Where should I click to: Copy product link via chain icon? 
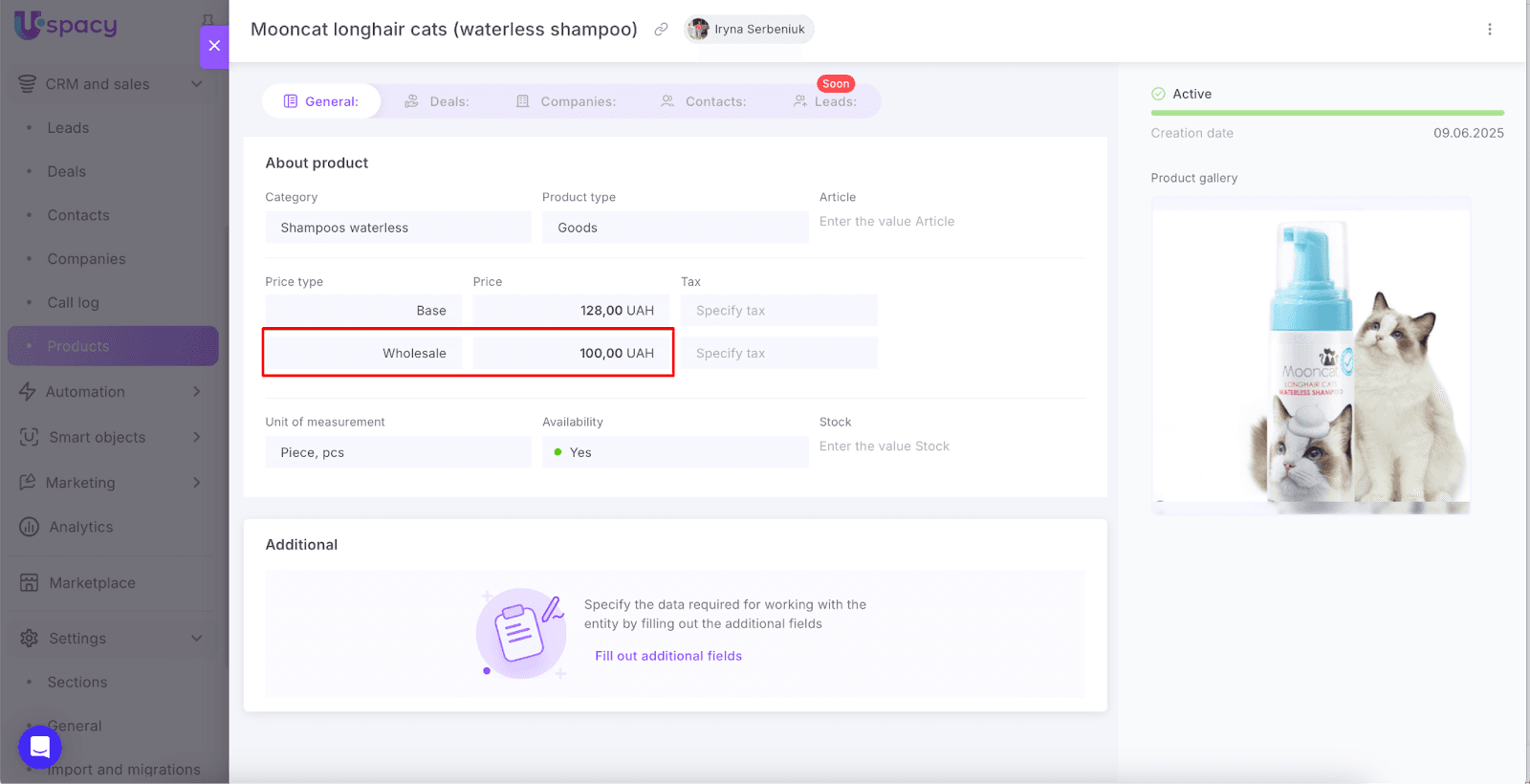661,30
